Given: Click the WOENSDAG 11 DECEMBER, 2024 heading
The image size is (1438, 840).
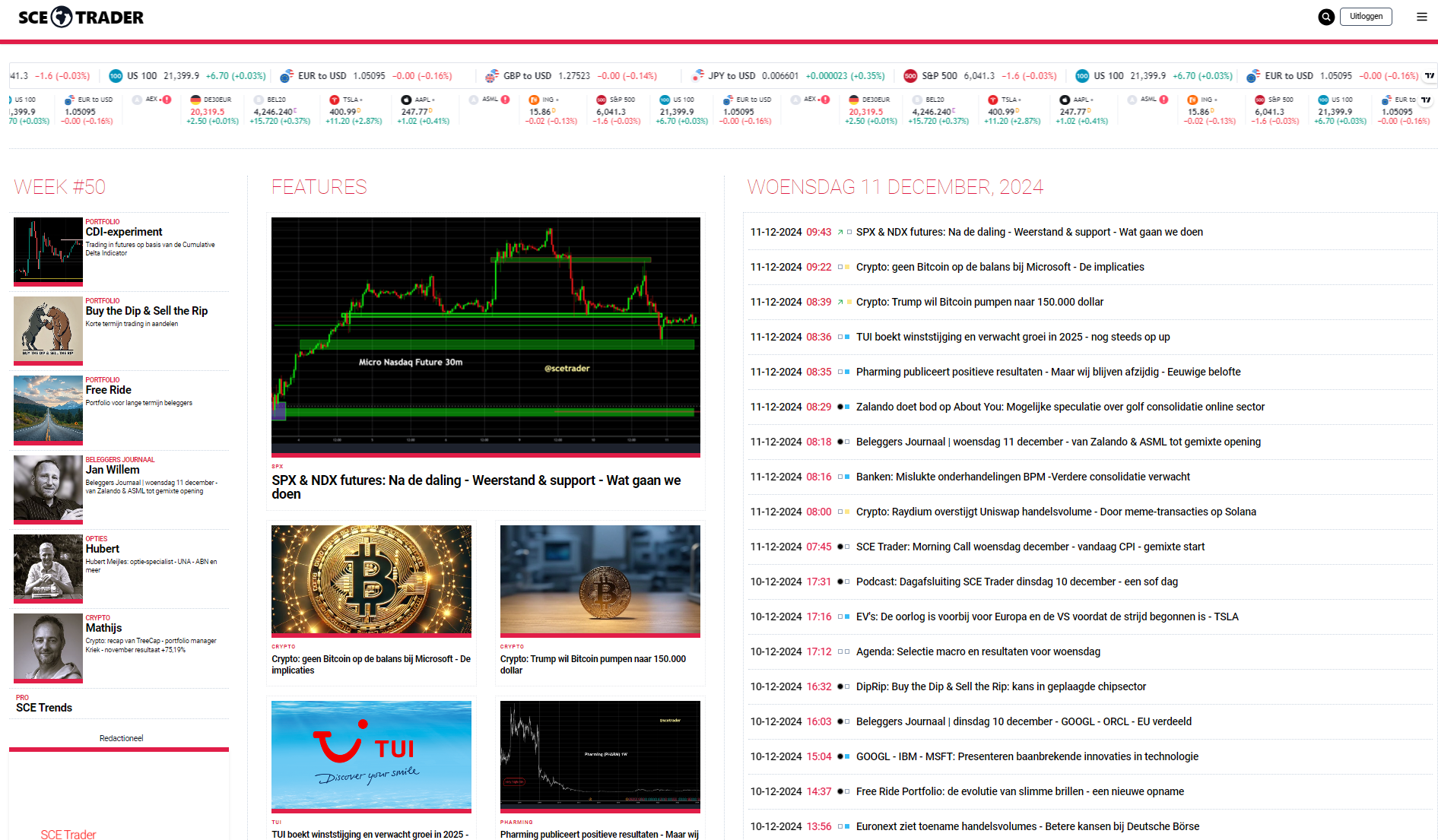Looking at the screenshot, I should [895, 187].
